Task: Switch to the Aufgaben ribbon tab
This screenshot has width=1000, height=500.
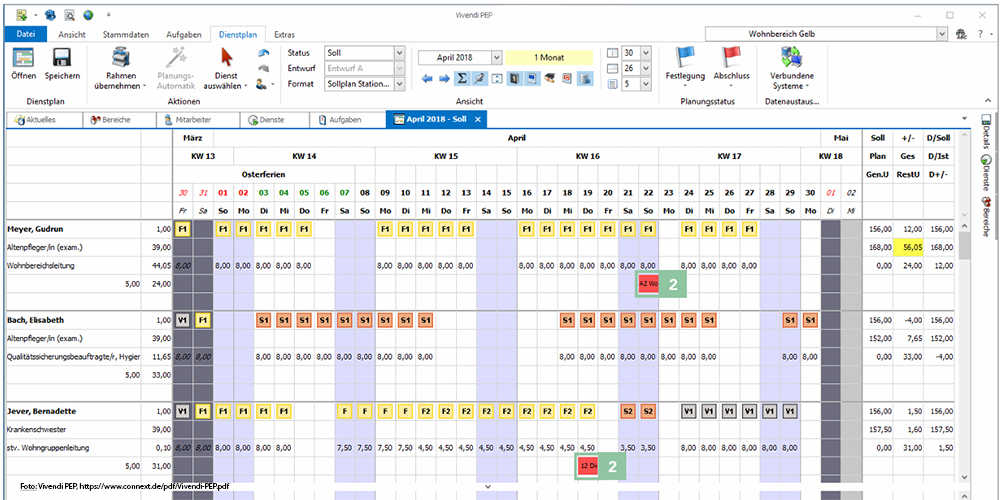Action: [184, 34]
